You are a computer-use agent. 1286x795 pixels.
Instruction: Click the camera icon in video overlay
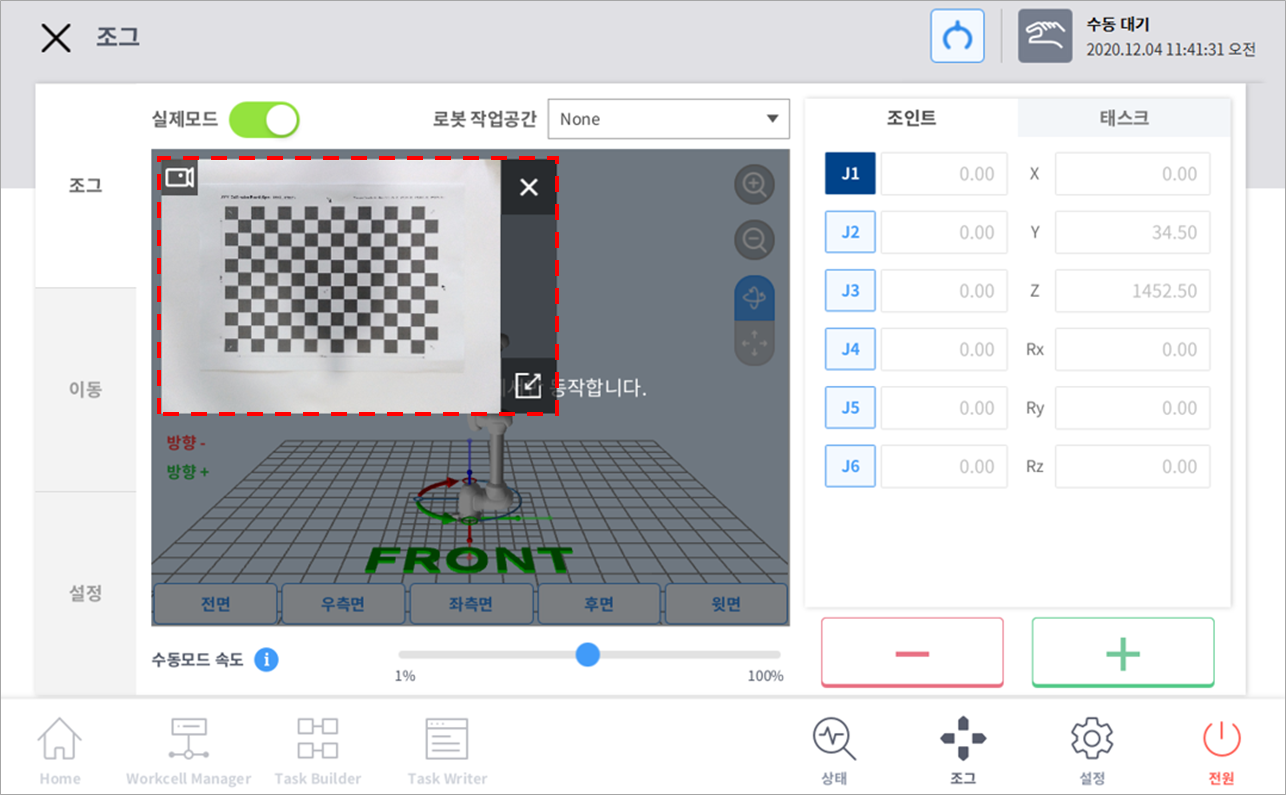pyautogui.click(x=179, y=178)
